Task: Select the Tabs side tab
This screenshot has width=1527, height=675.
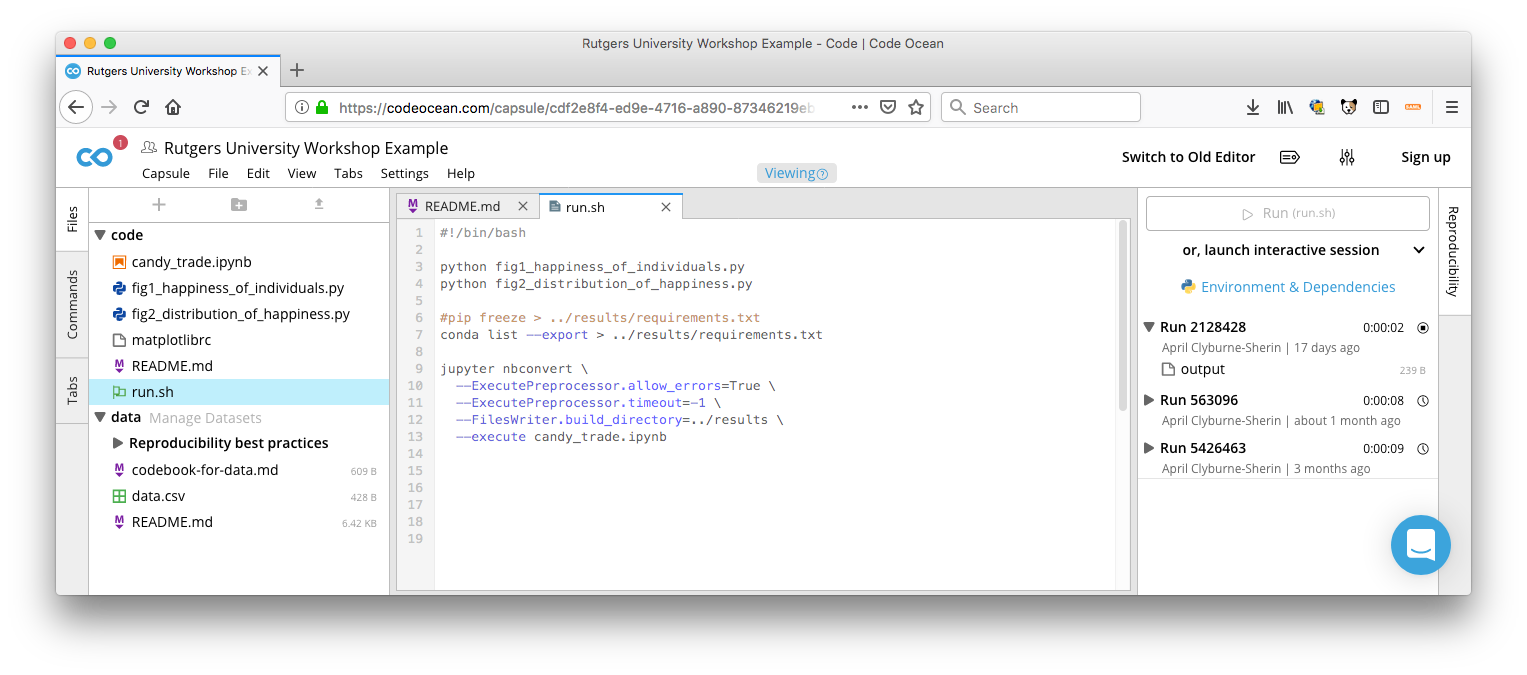Action: tap(72, 392)
